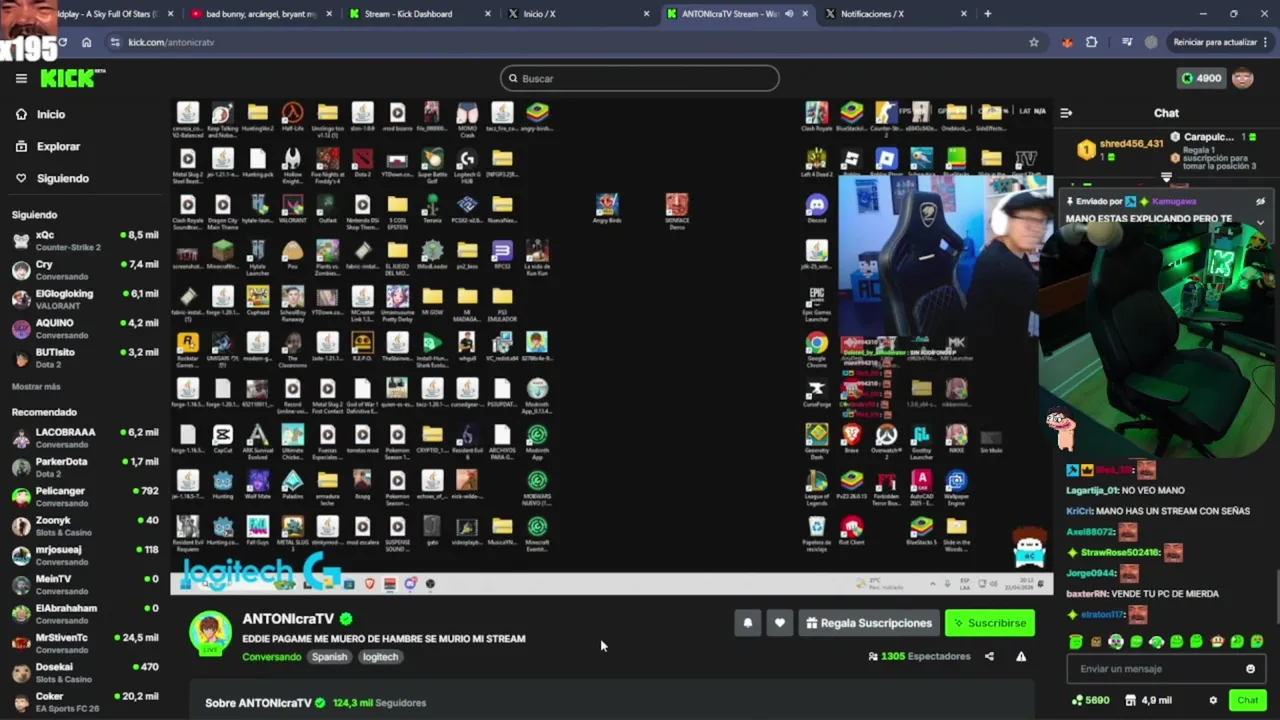The height and width of the screenshot is (720, 1280).
Task: Click the green Chat send button
Action: point(1247,700)
